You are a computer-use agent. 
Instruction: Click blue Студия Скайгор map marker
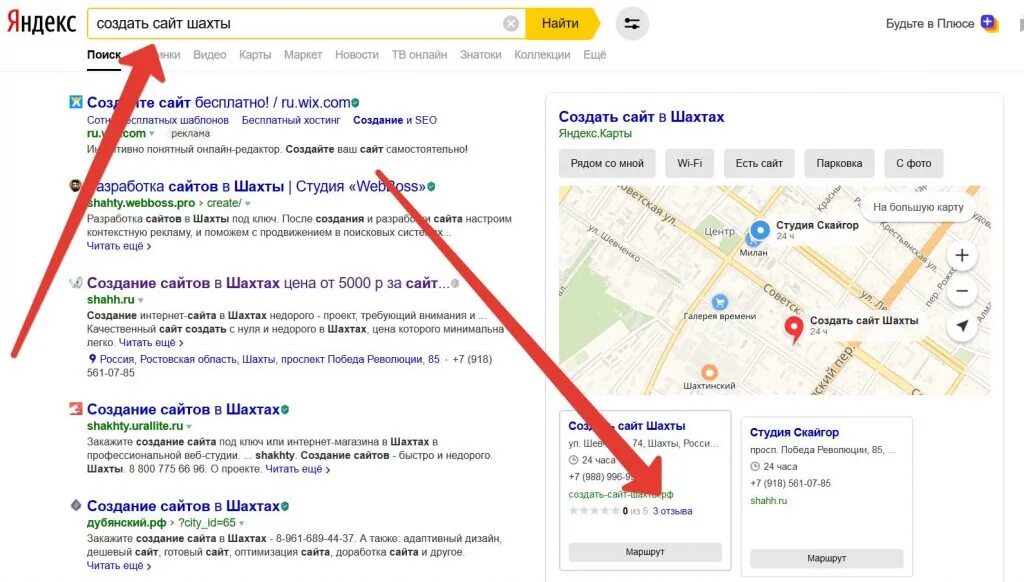click(x=760, y=231)
